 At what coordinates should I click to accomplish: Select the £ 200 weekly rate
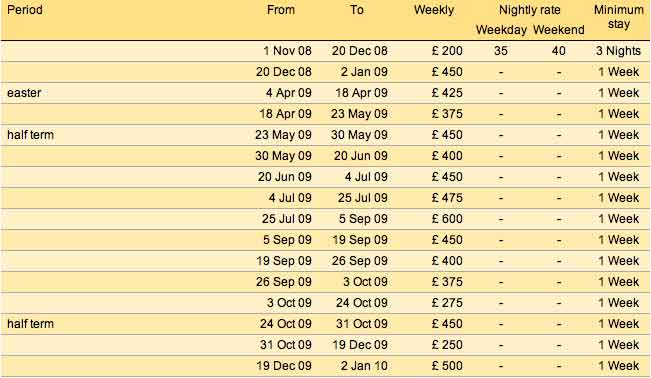click(447, 51)
